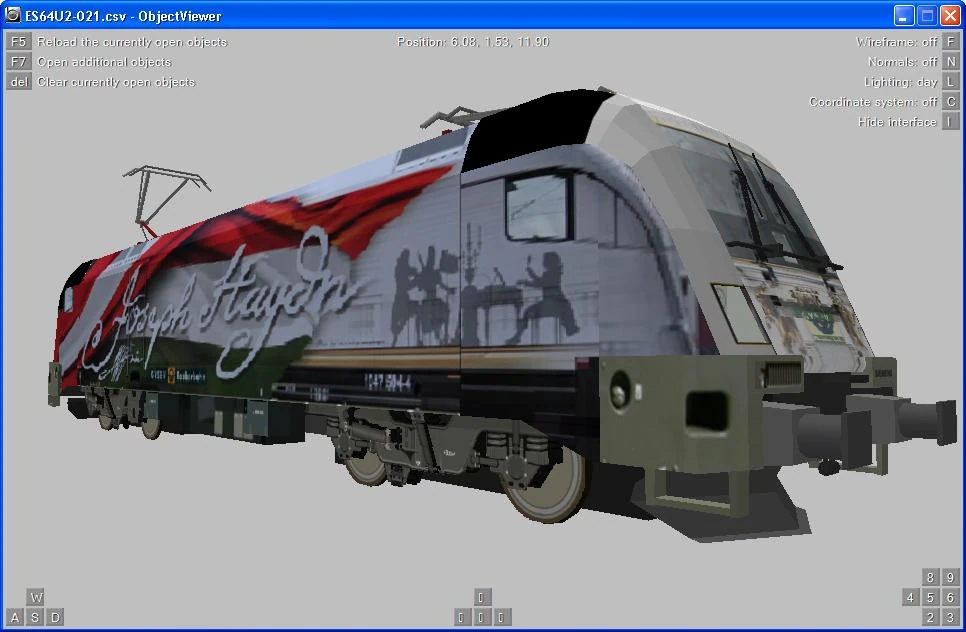
Task: Click the 'Hide interface' label
Action: click(897, 122)
